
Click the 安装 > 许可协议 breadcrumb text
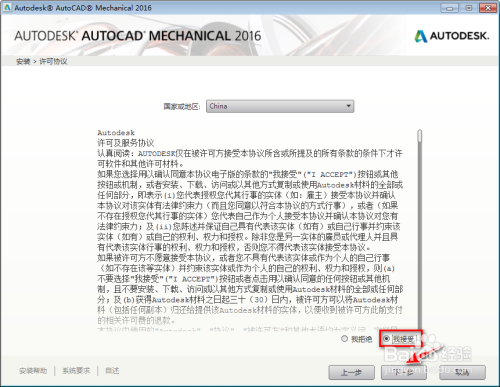click(42, 61)
